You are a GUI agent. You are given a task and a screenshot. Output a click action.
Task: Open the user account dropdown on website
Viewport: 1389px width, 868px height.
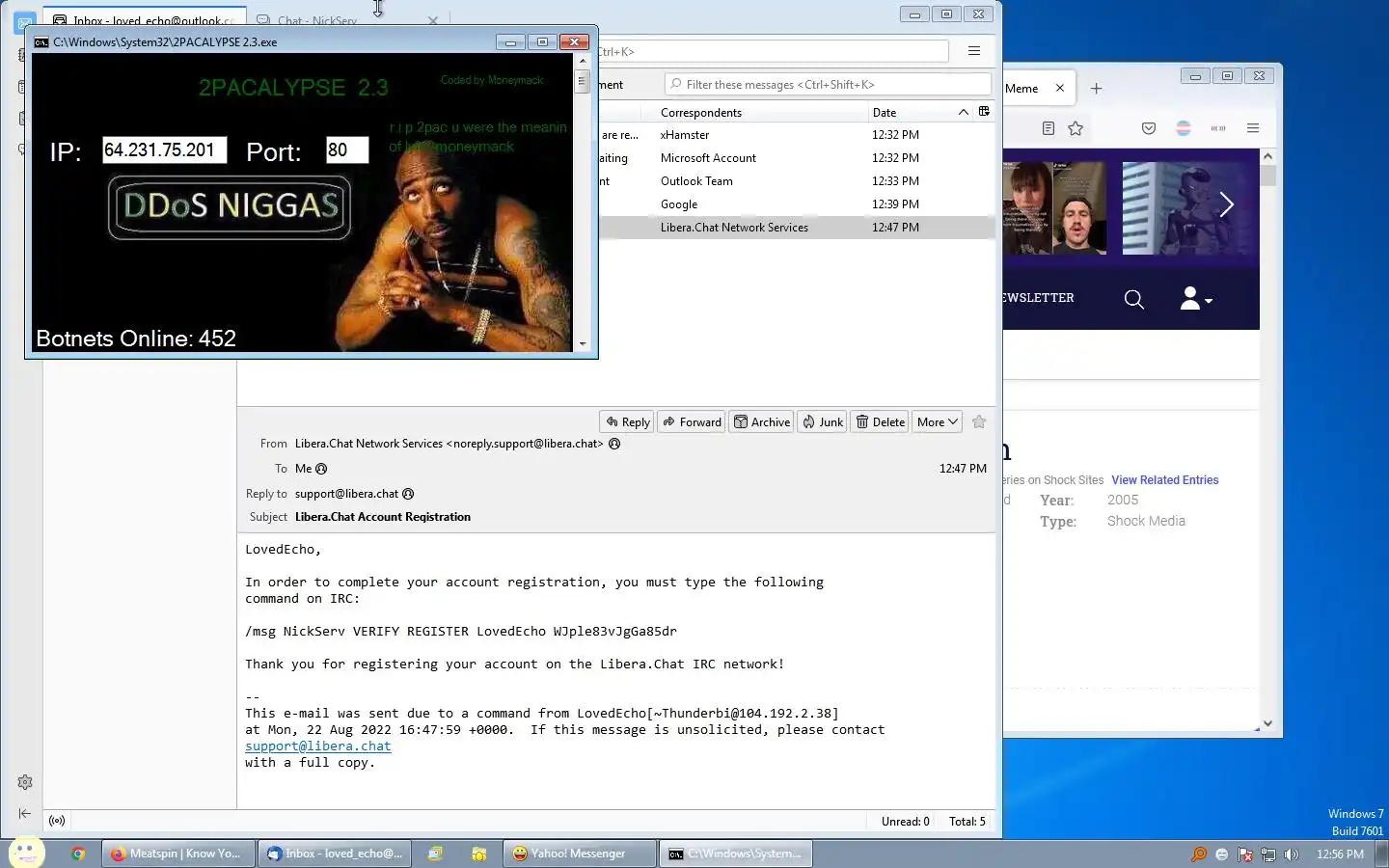tap(1196, 298)
